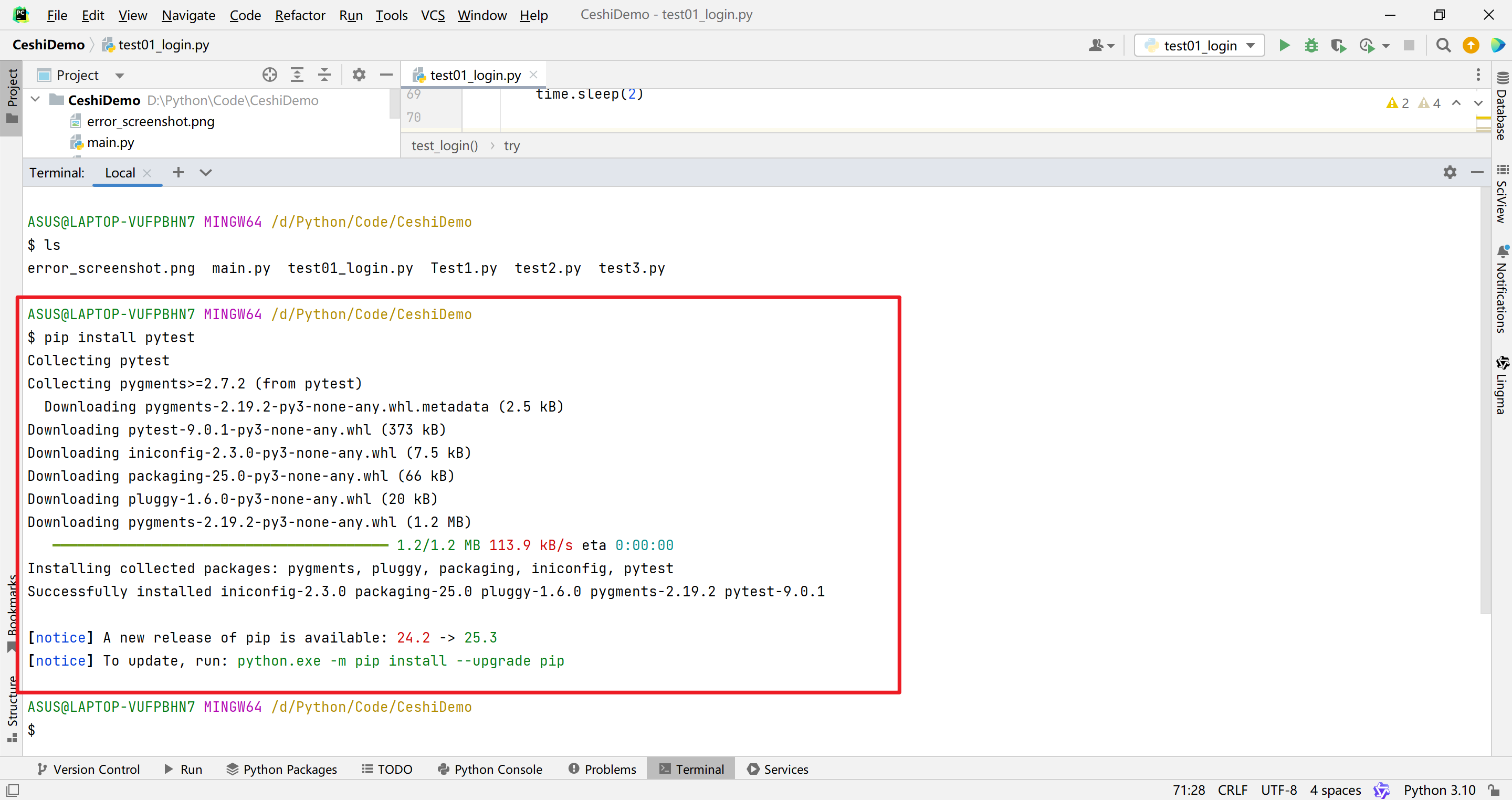Run the test01_login configuration

[1284, 45]
